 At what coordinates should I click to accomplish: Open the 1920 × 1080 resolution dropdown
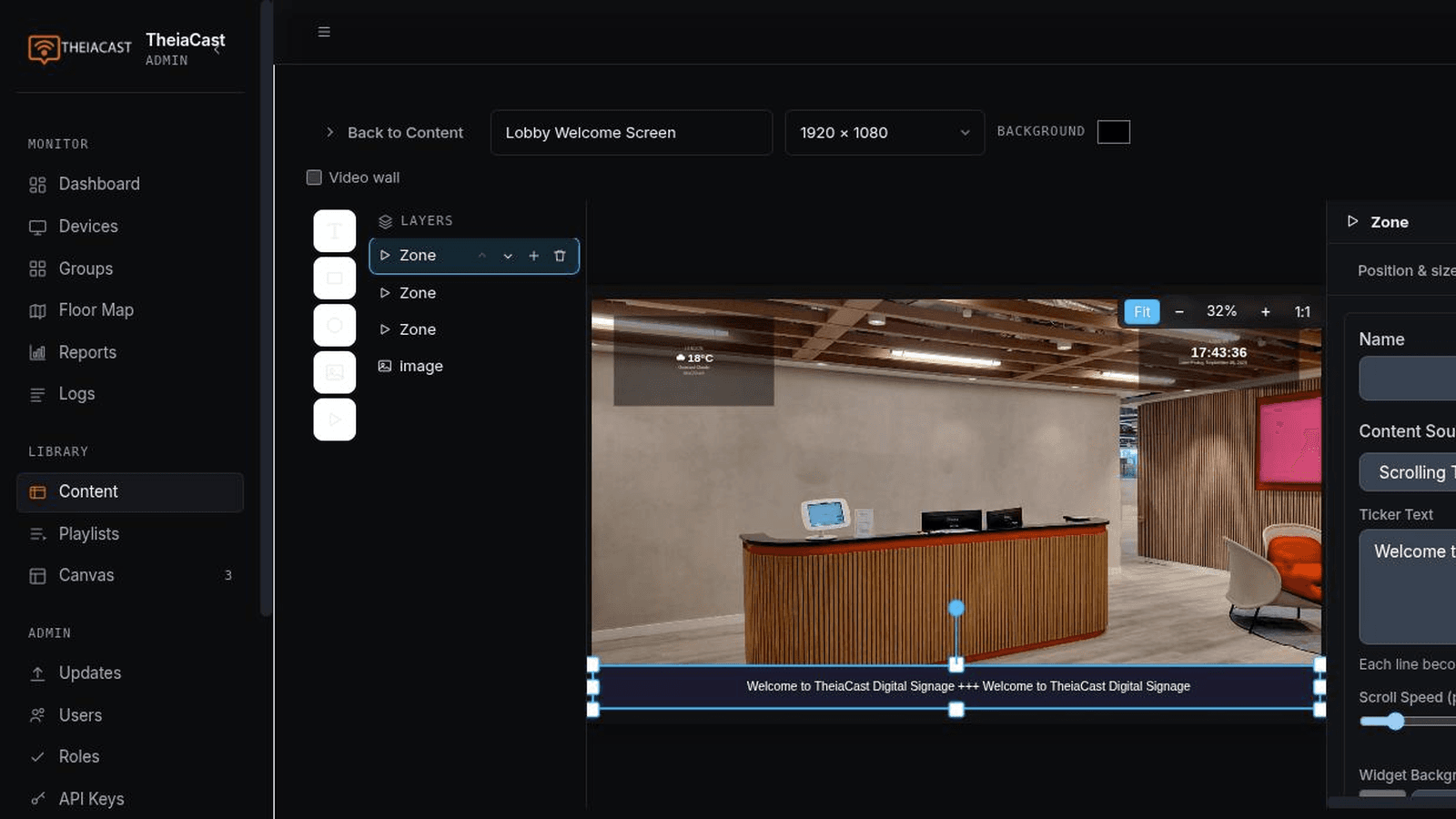(x=885, y=133)
